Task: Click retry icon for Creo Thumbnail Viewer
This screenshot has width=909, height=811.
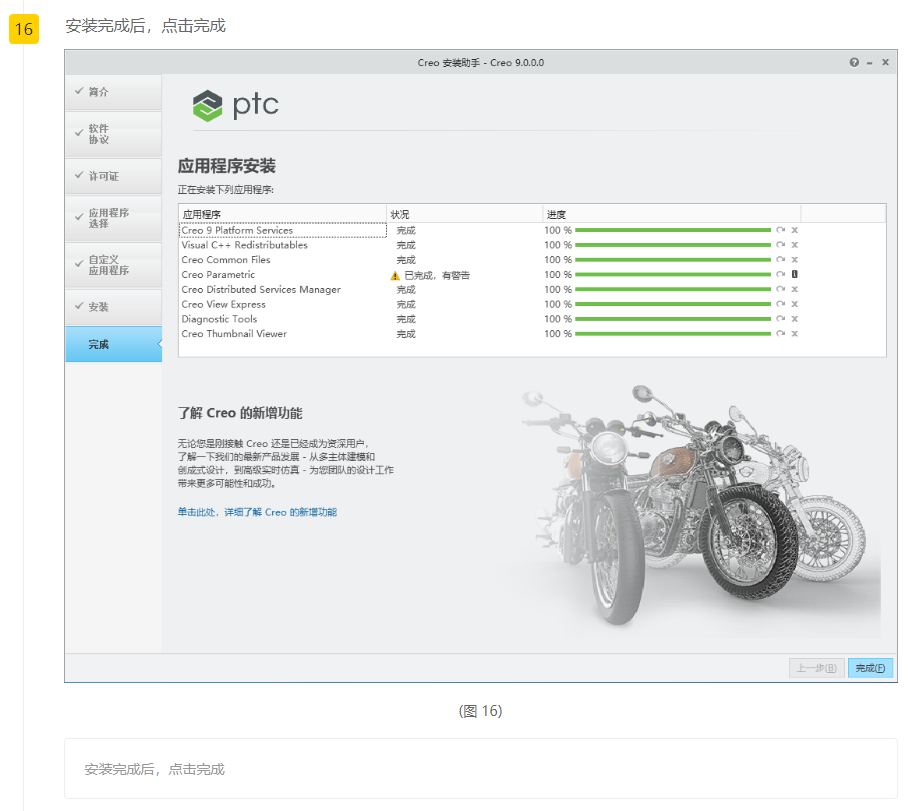Action: tap(780, 333)
